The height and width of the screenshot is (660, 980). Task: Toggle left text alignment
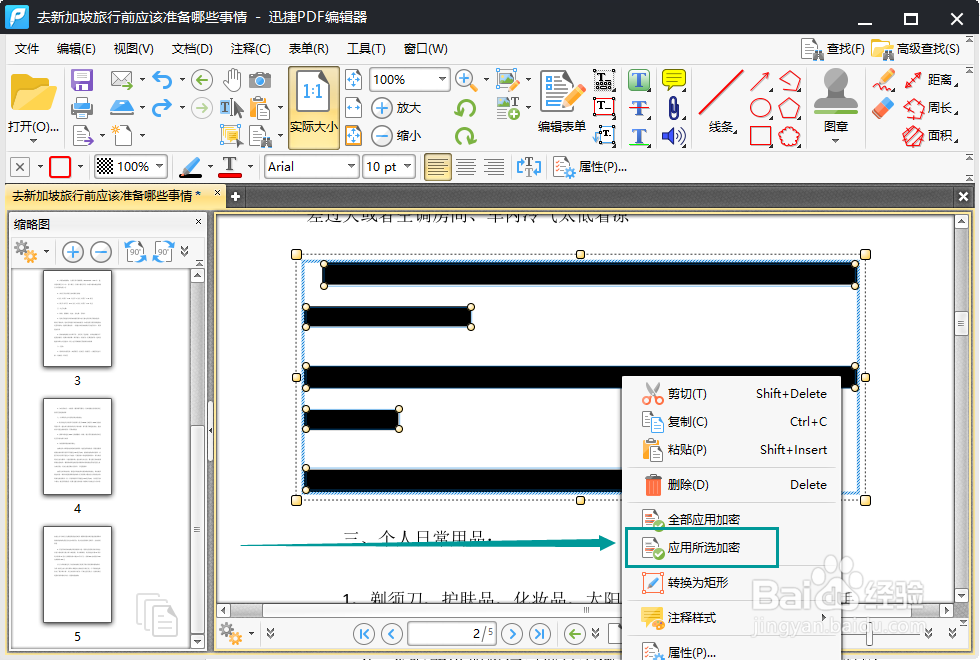[x=438, y=167]
